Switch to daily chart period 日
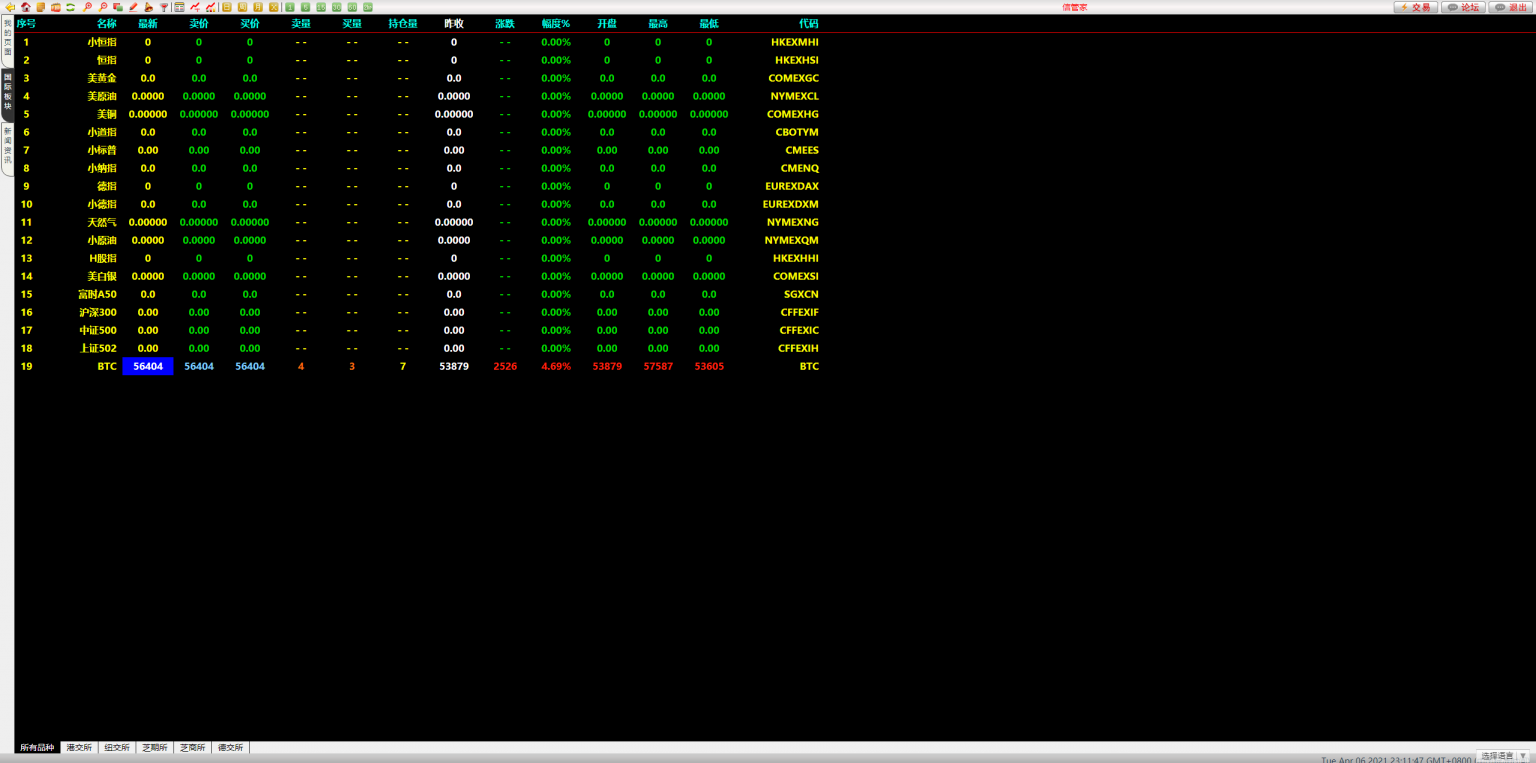This screenshot has height=763, width=1536. pos(227,7)
